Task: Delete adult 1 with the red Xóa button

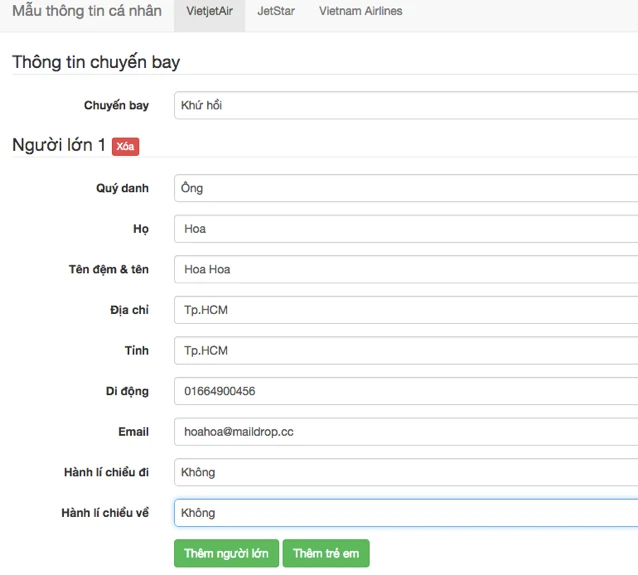Action: (125, 146)
